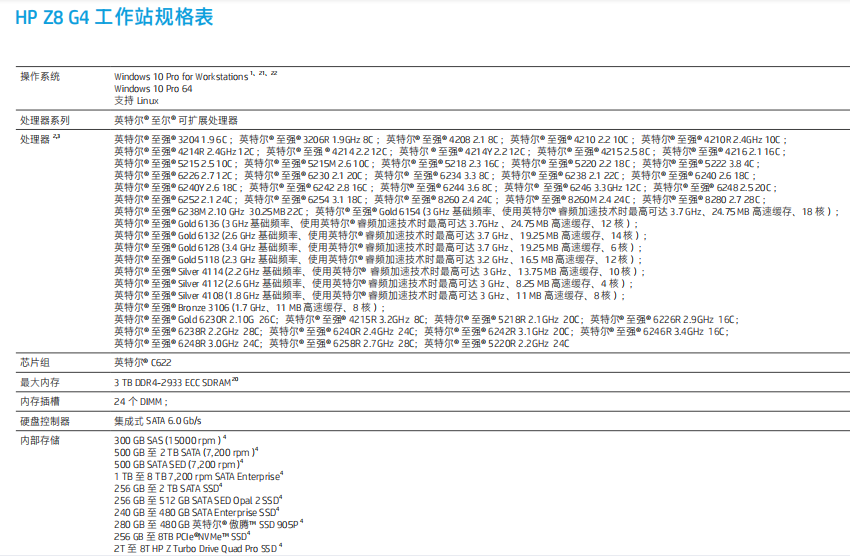Select the 'Silver 4114' processor line
This screenshot has width=850, height=556.
click(380, 271)
